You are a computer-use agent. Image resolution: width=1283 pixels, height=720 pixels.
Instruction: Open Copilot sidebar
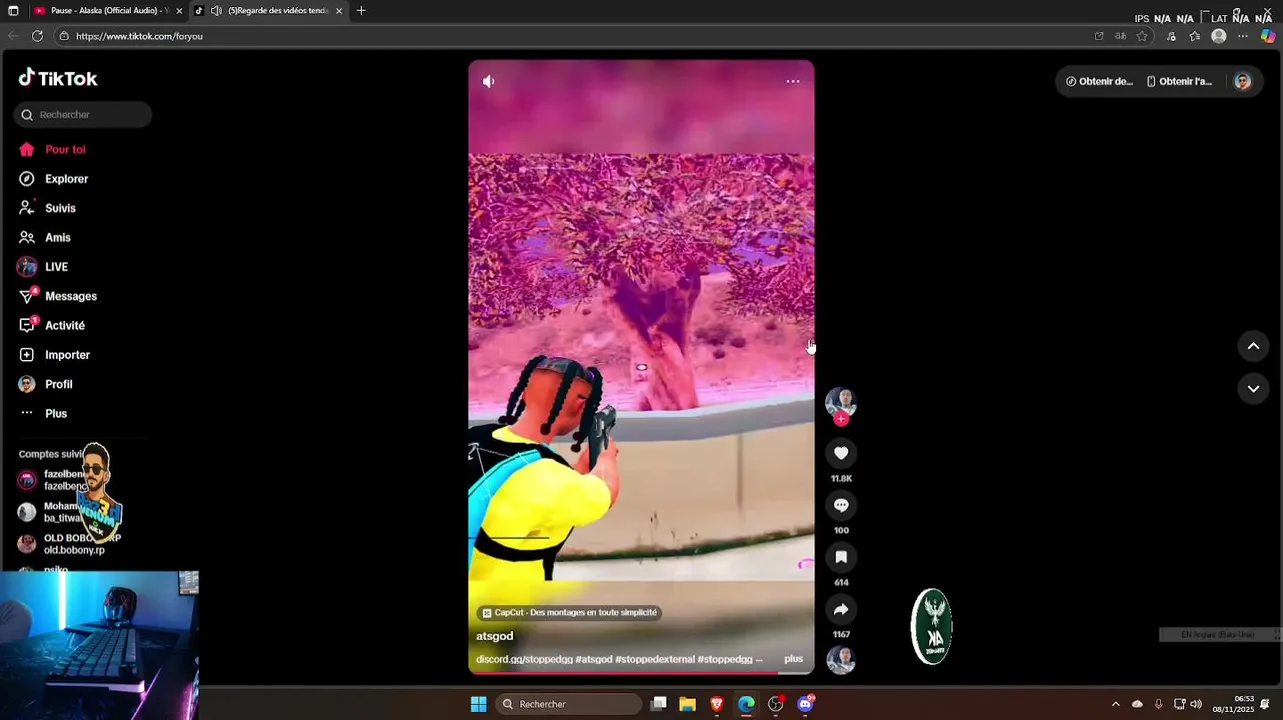[1268, 36]
